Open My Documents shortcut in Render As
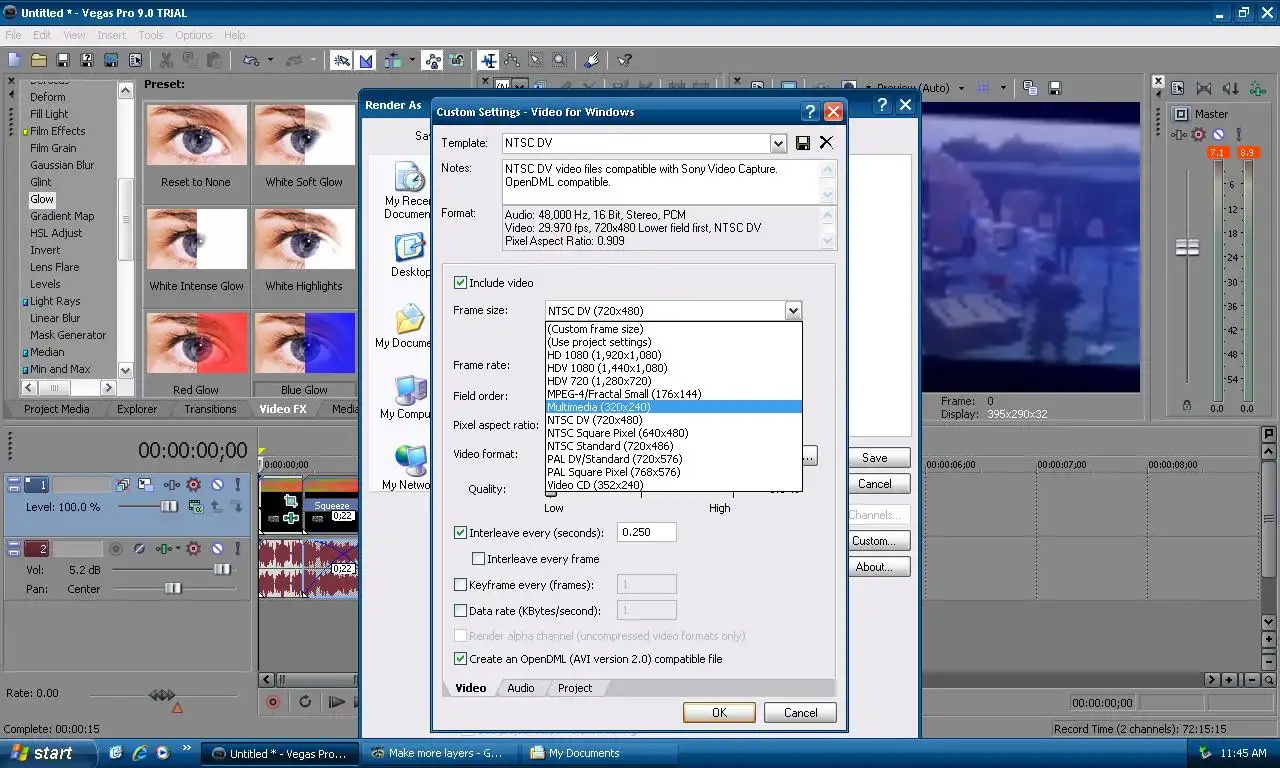This screenshot has width=1280, height=768. coord(406,326)
